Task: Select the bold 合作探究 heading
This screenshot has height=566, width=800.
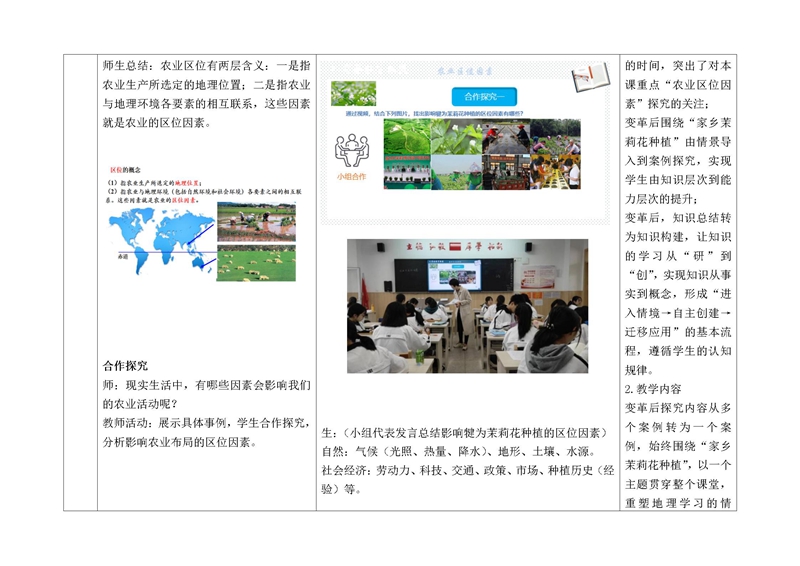Action: (125, 366)
